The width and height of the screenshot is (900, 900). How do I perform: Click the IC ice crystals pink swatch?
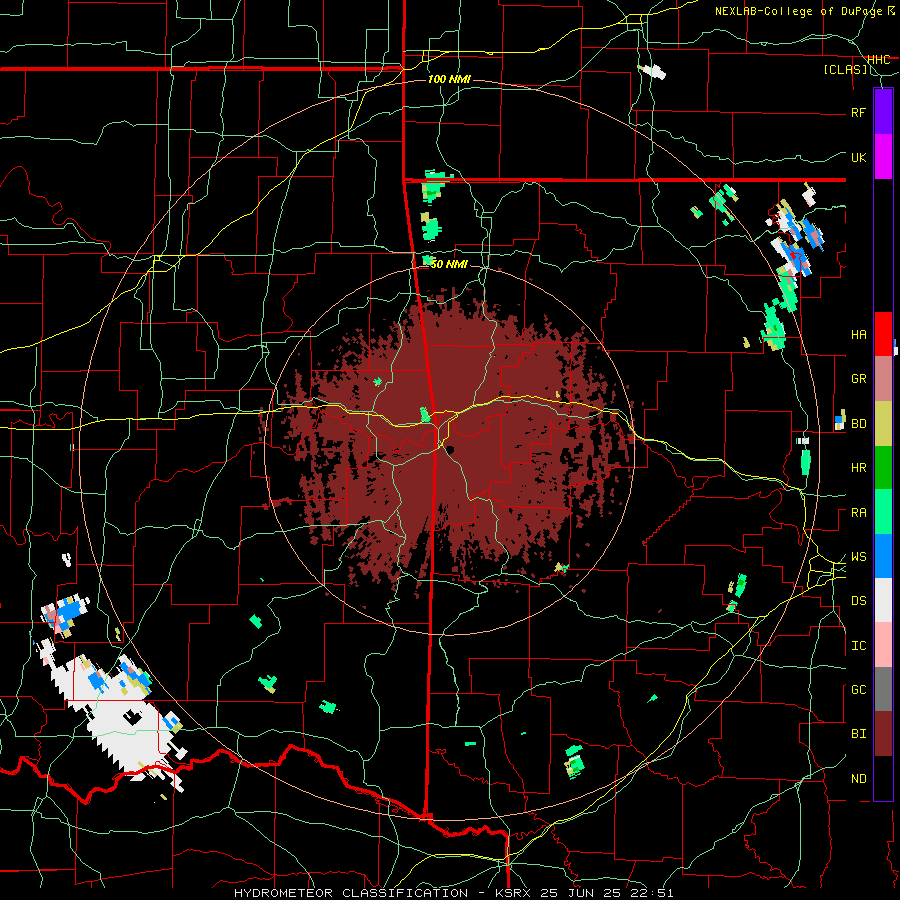click(x=883, y=645)
